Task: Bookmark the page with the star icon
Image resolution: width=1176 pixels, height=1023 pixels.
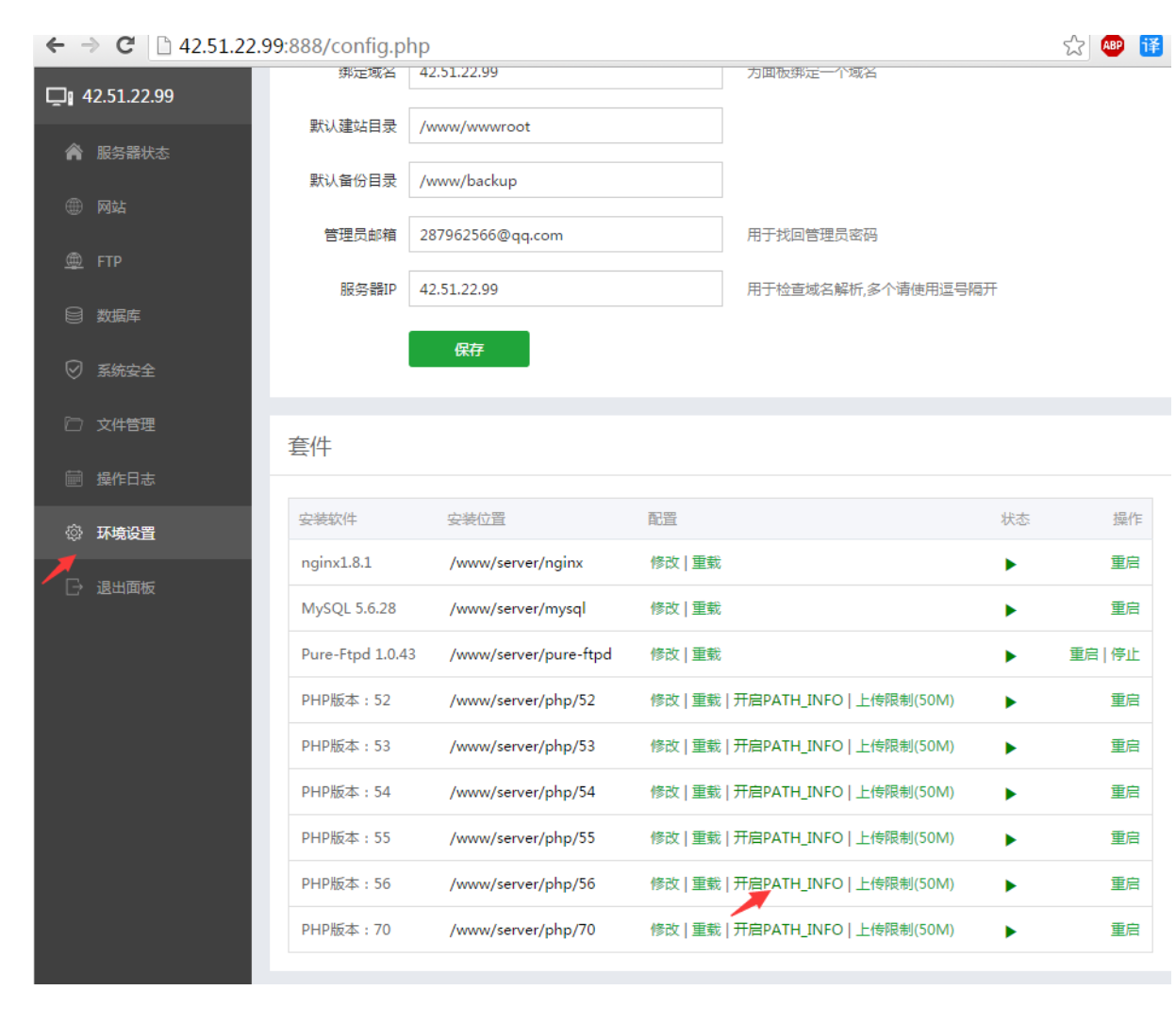Action: [1073, 45]
